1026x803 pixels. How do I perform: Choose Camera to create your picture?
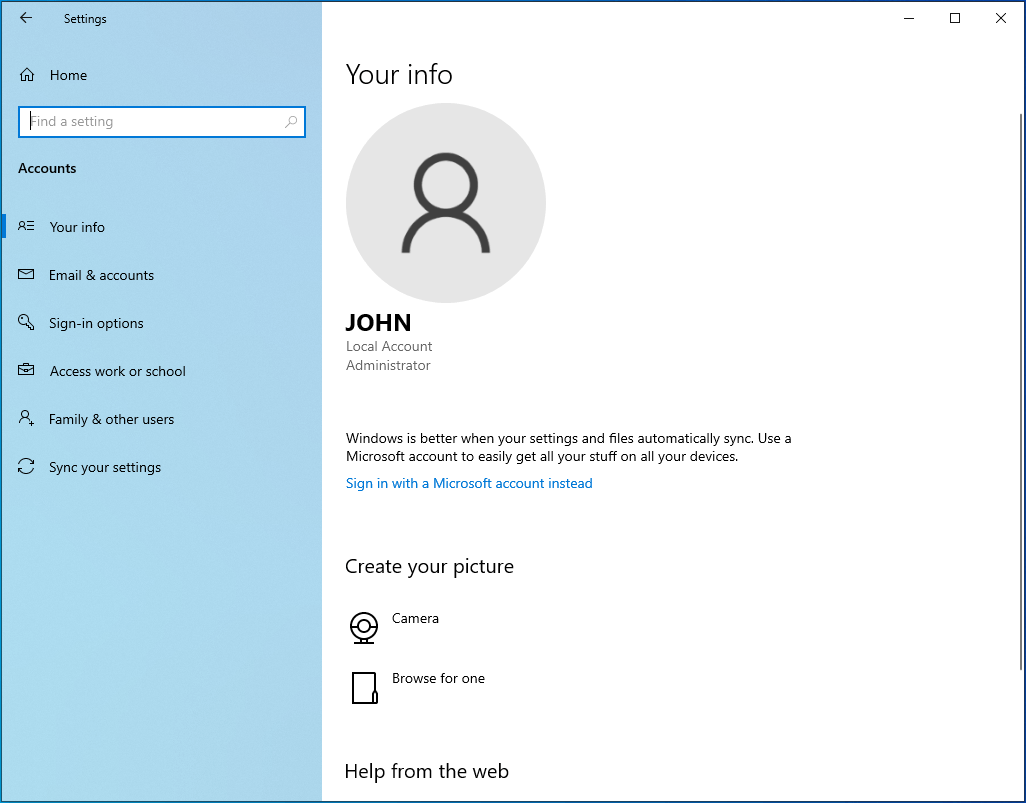pos(415,619)
